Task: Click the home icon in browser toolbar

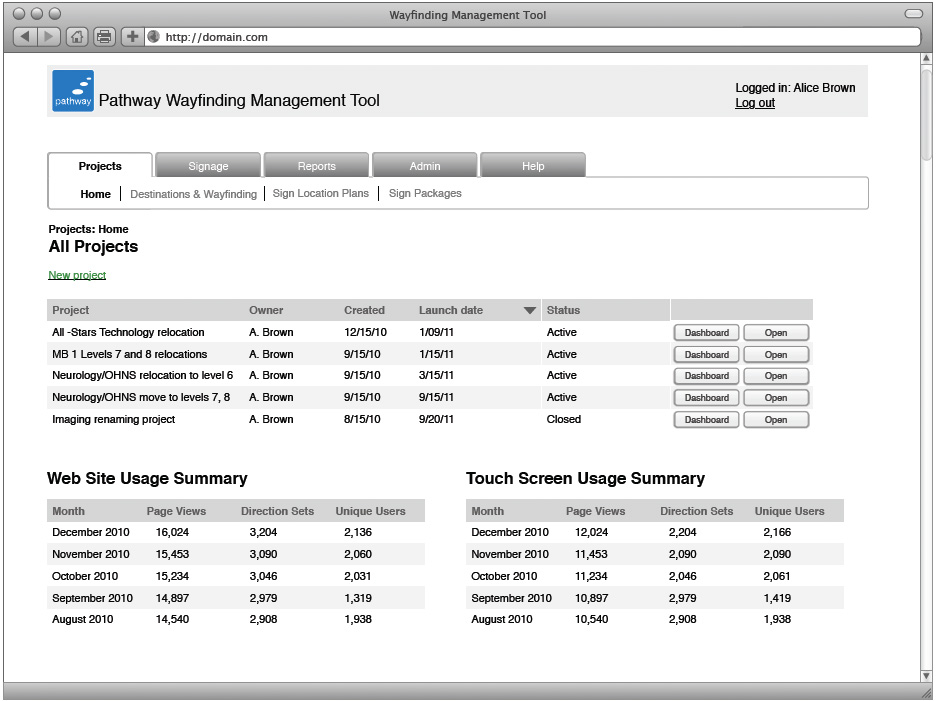Action: click(x=77, y=37)
